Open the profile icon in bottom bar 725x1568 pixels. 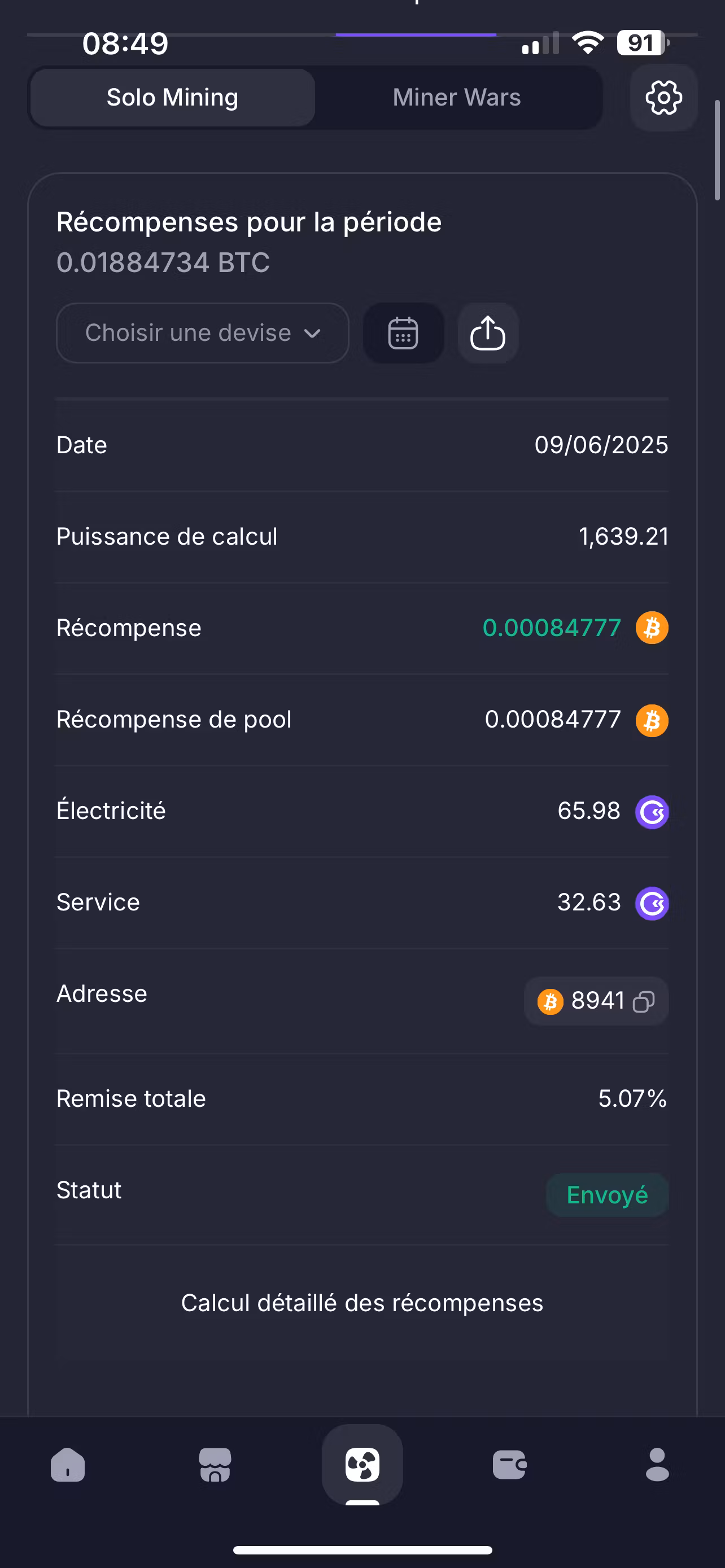(x=657, y=1465)
